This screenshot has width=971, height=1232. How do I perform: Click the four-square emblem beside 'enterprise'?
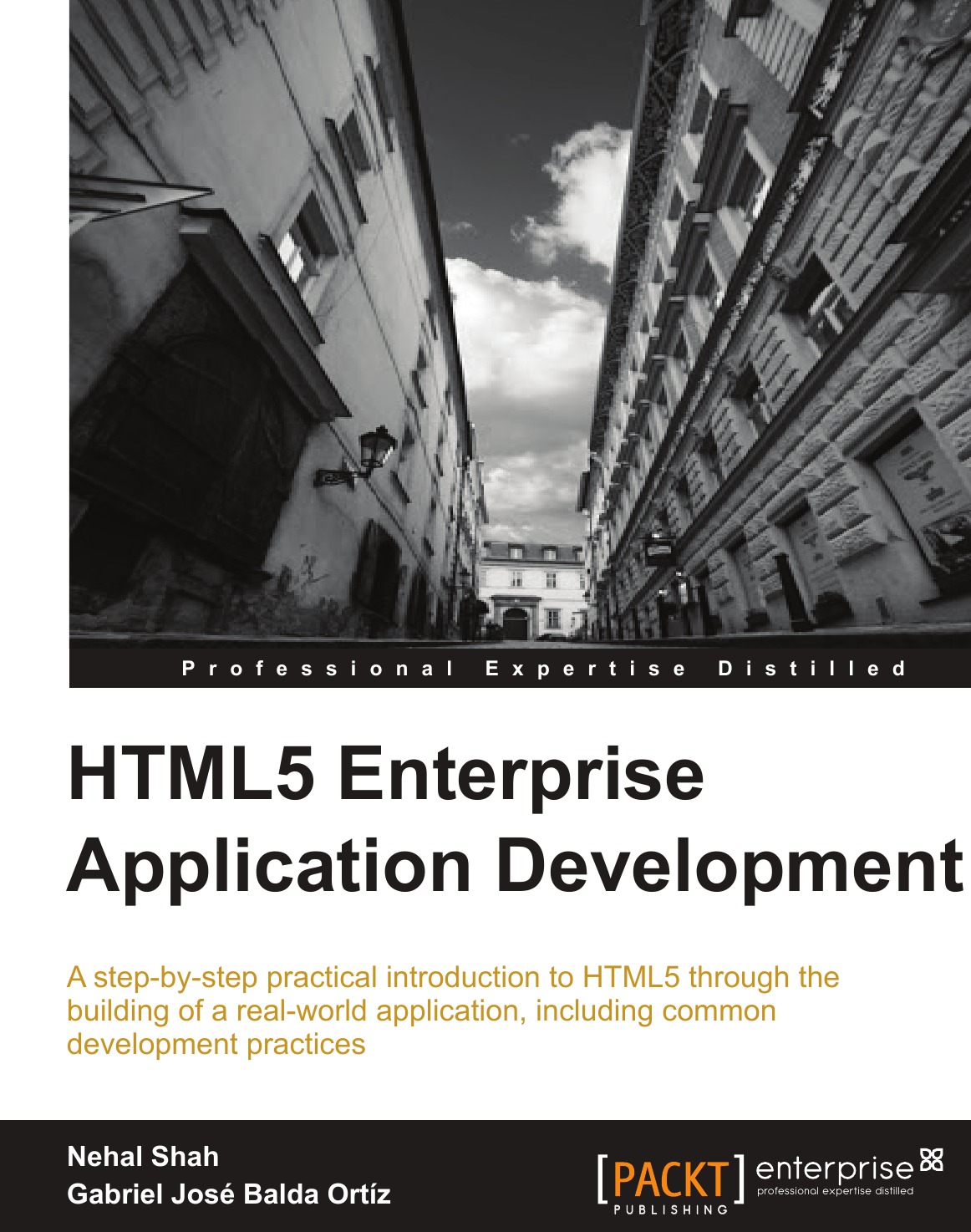931,1159
